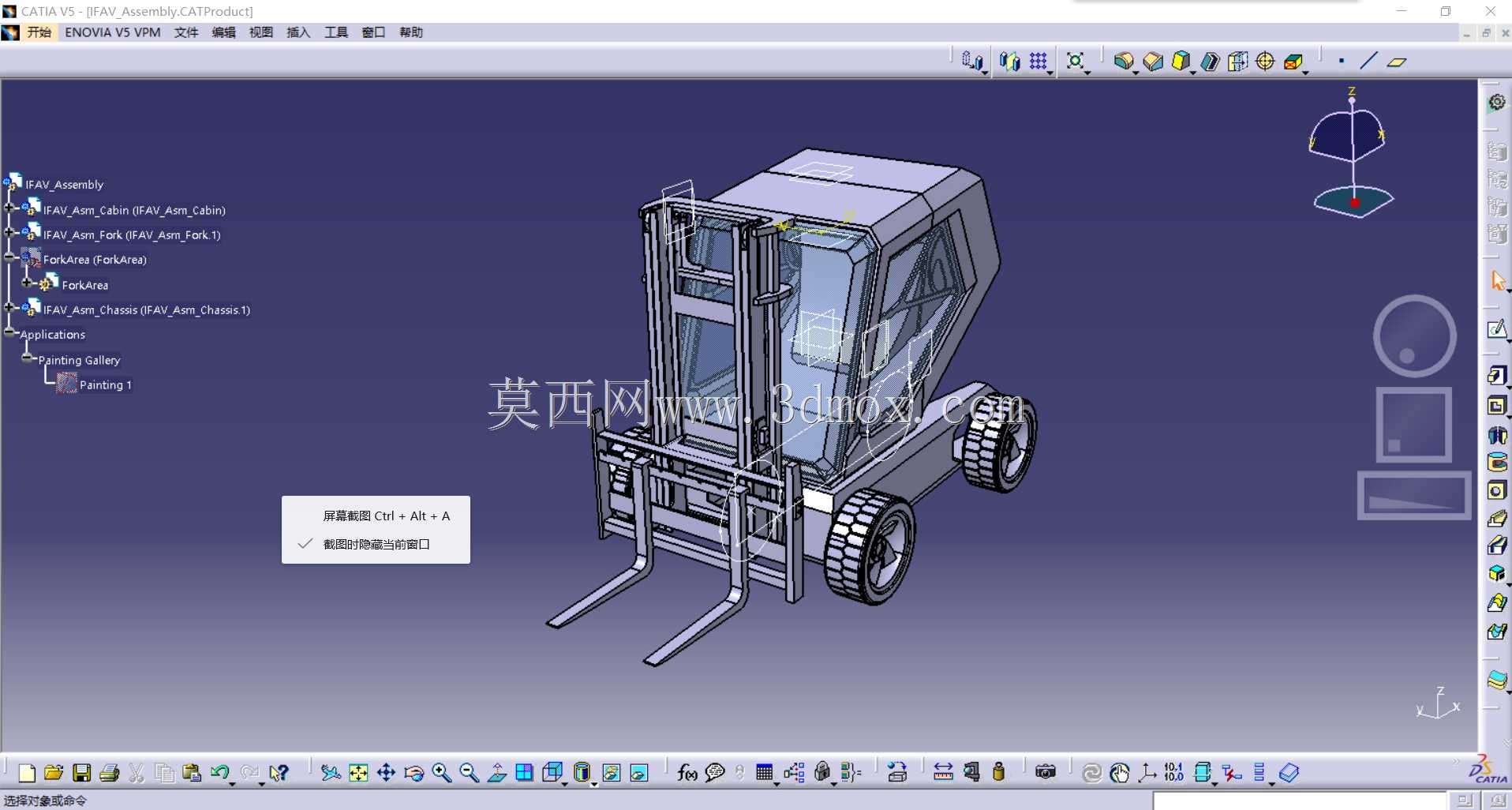Collapse the Painting Gallery node
Screen dimensions: 1512x810
[27, 358]
